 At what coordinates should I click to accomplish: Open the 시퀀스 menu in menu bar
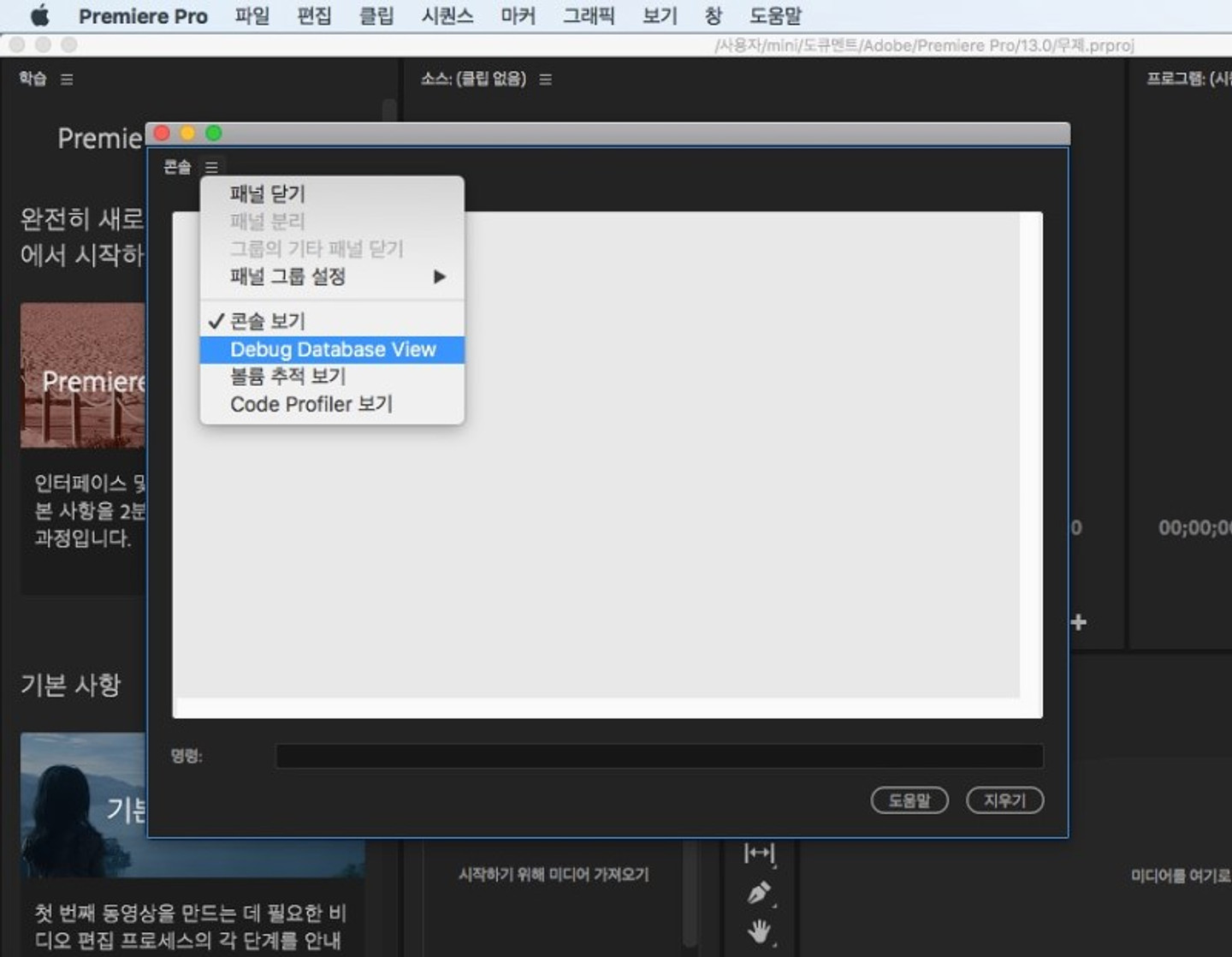[447, 15]
